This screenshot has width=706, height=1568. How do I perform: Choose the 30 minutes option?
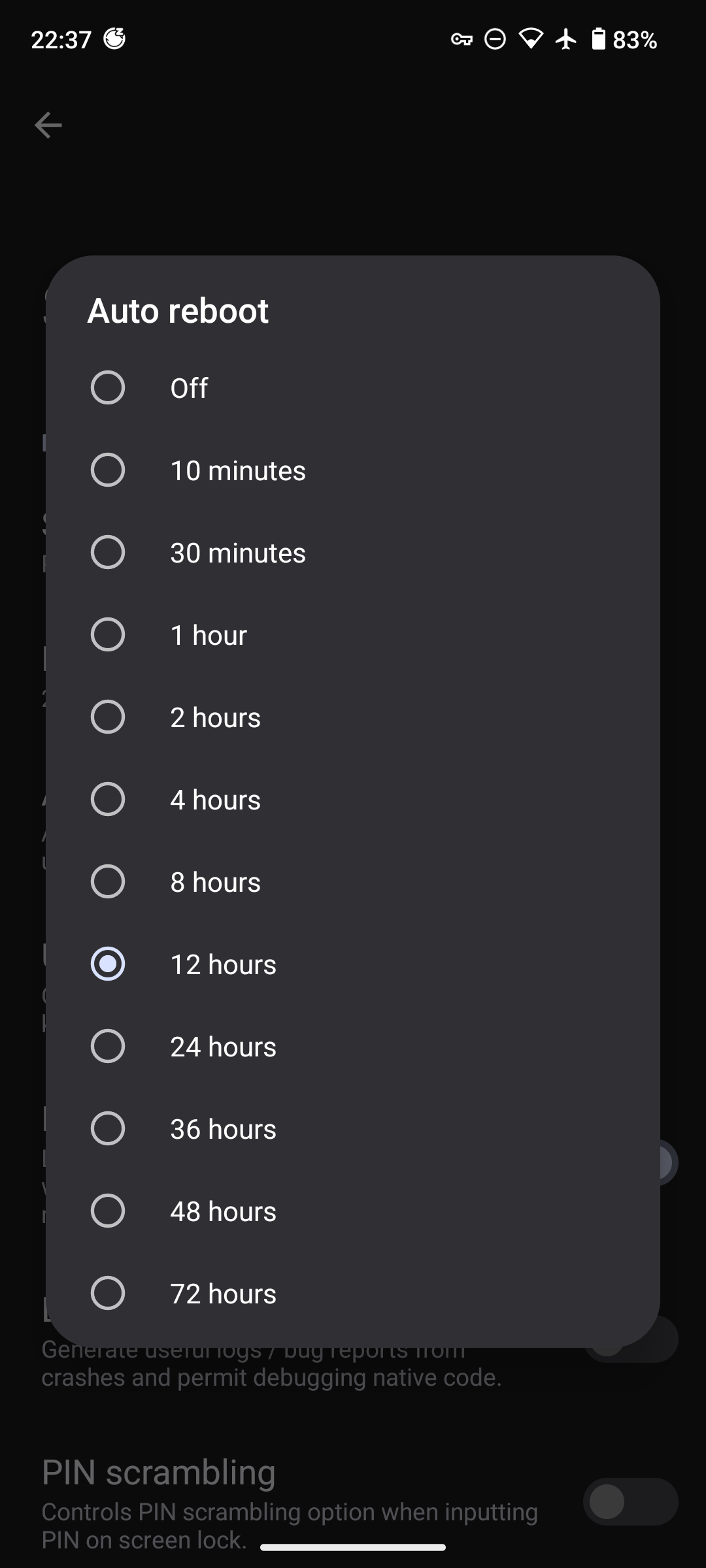pos(353,552)
